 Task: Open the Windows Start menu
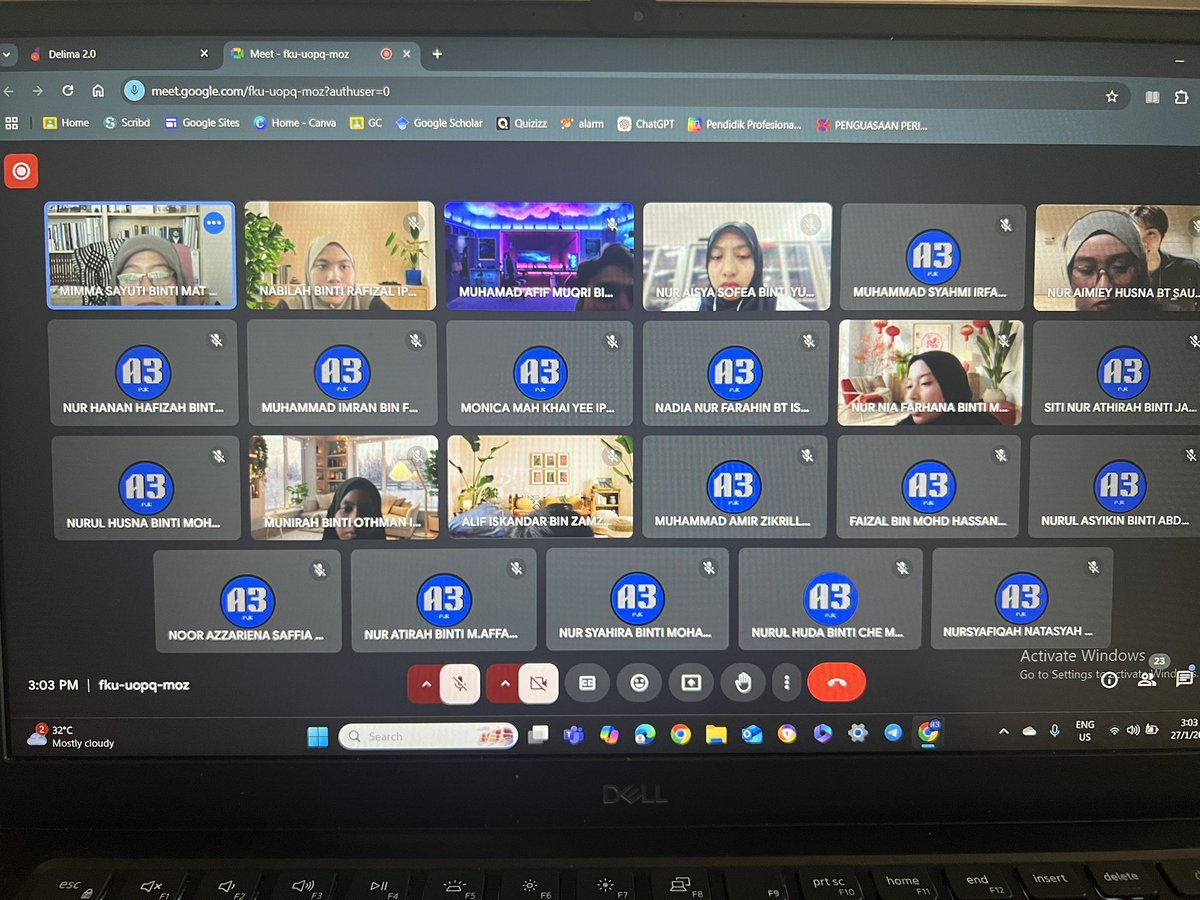coord(317,737)
